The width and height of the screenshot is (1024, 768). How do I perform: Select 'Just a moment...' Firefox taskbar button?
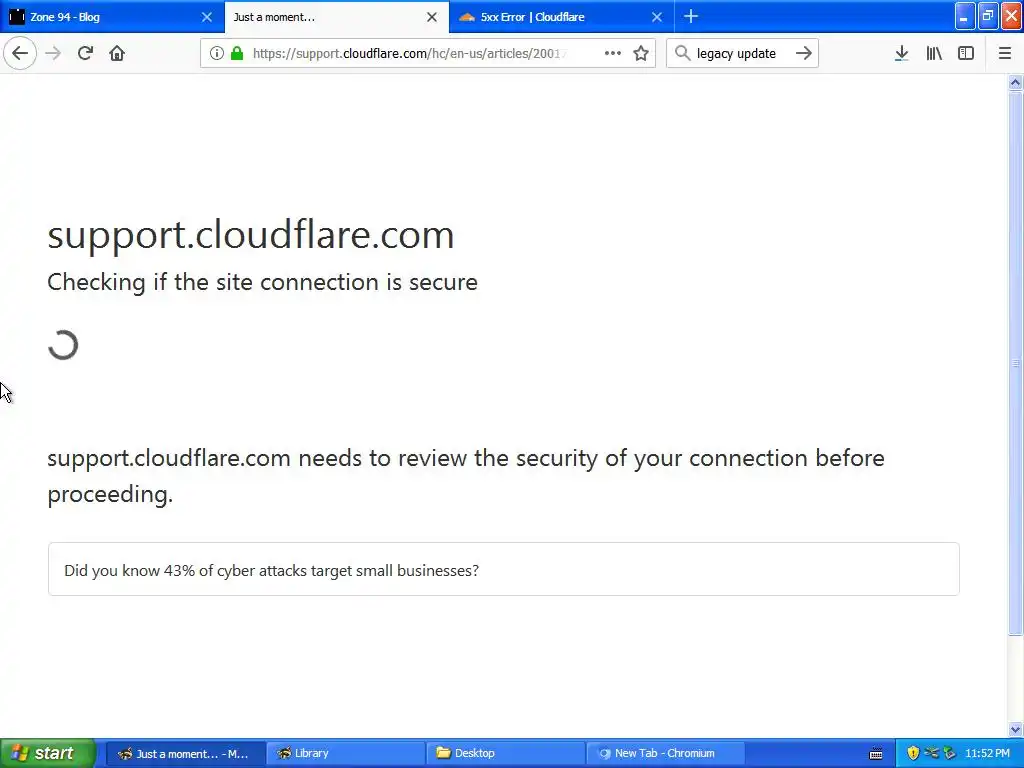coord(185,753)
